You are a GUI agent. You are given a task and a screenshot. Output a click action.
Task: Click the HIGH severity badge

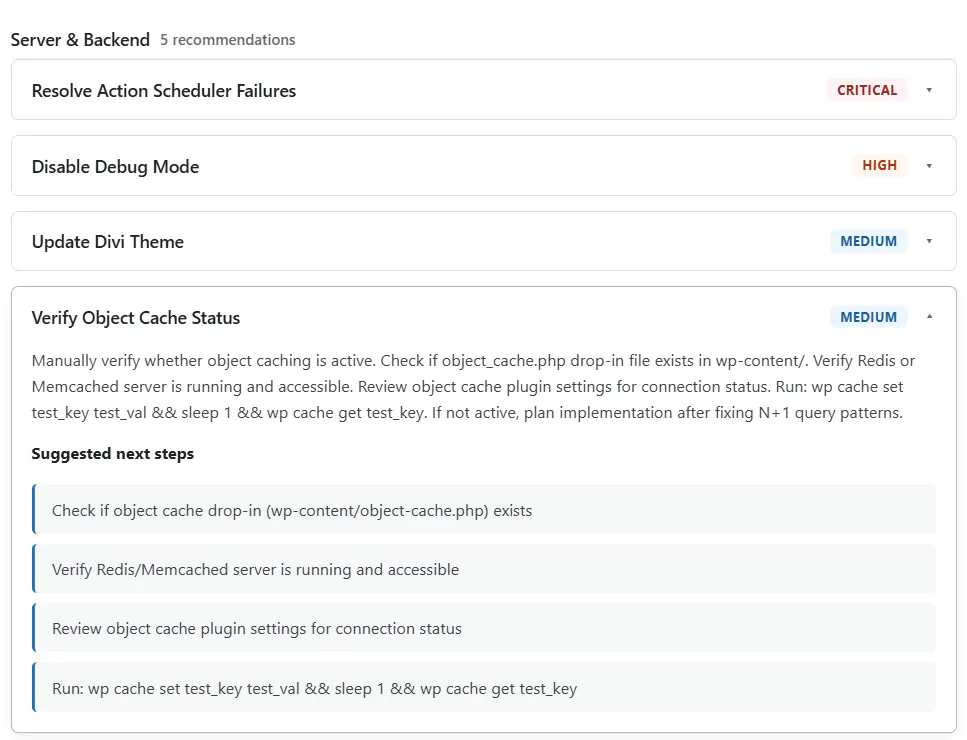point(879,165)
